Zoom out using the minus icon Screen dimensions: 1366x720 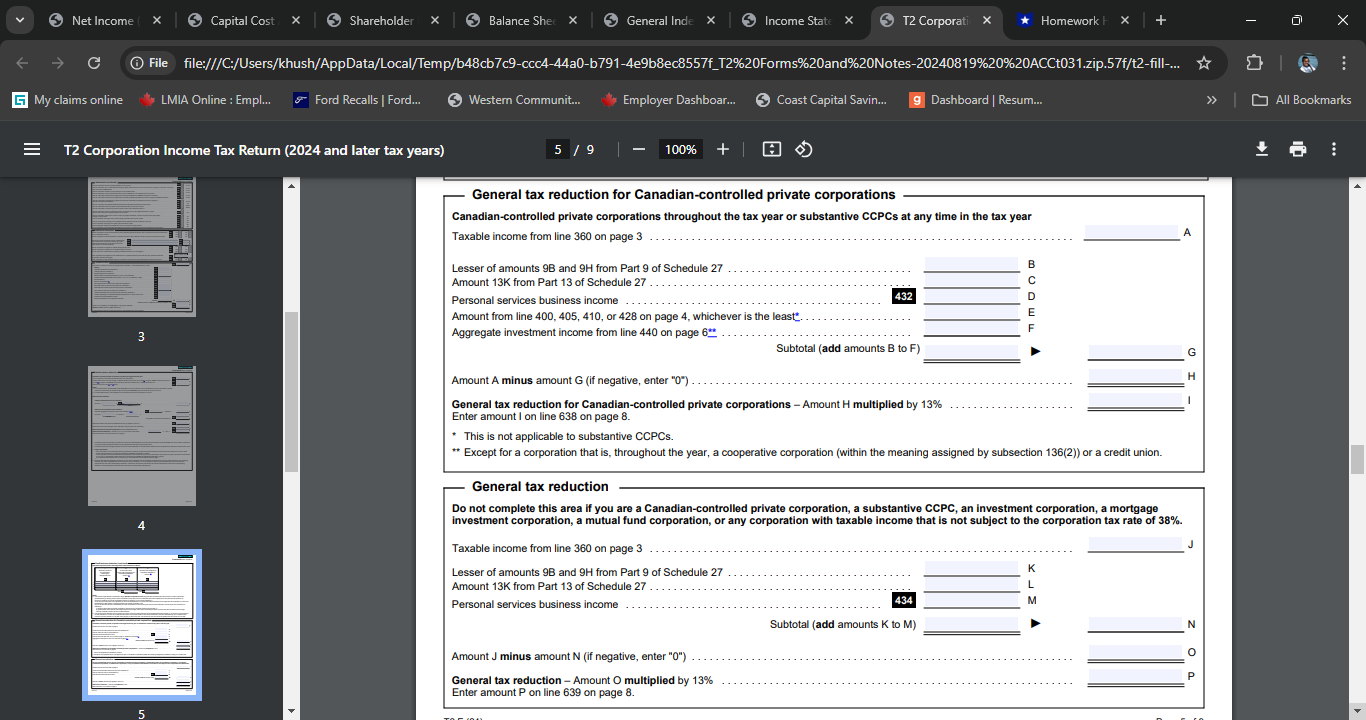click(x=638, y=148)
